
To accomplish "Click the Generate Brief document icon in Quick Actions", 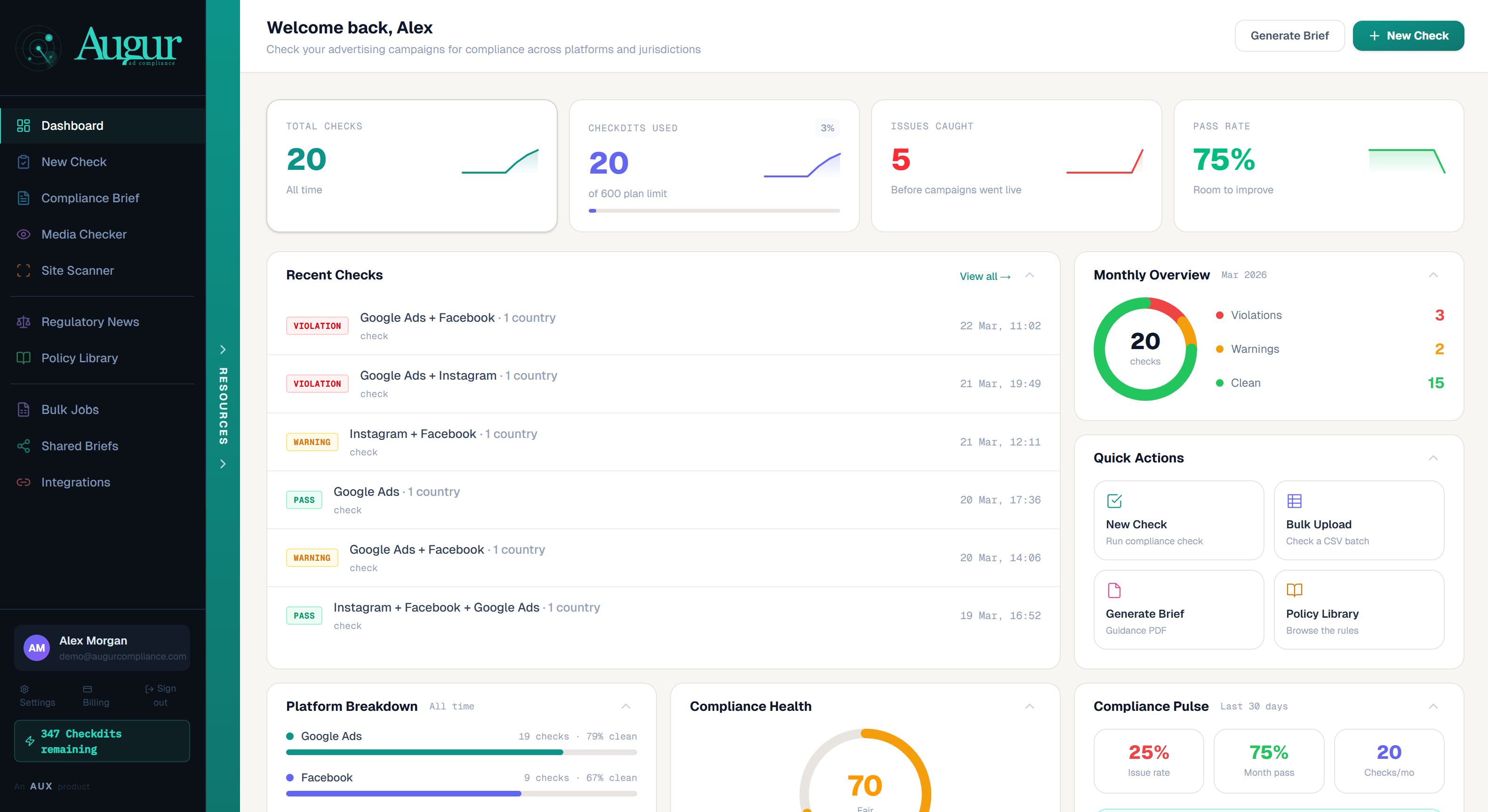I will point(1114,590).
